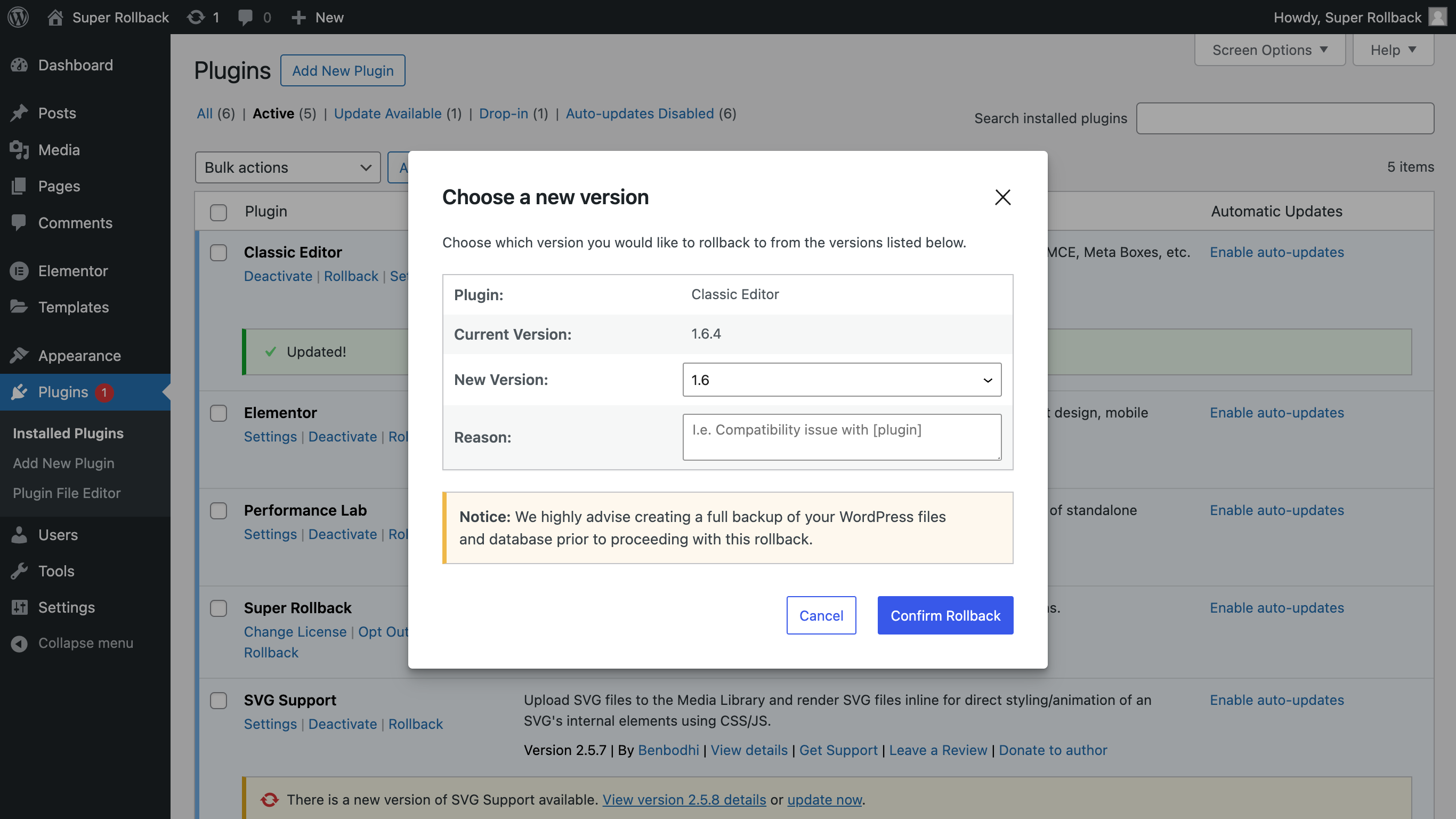Focus the Reason text field
1456x819 pixels.
click(x=842, y=437)
